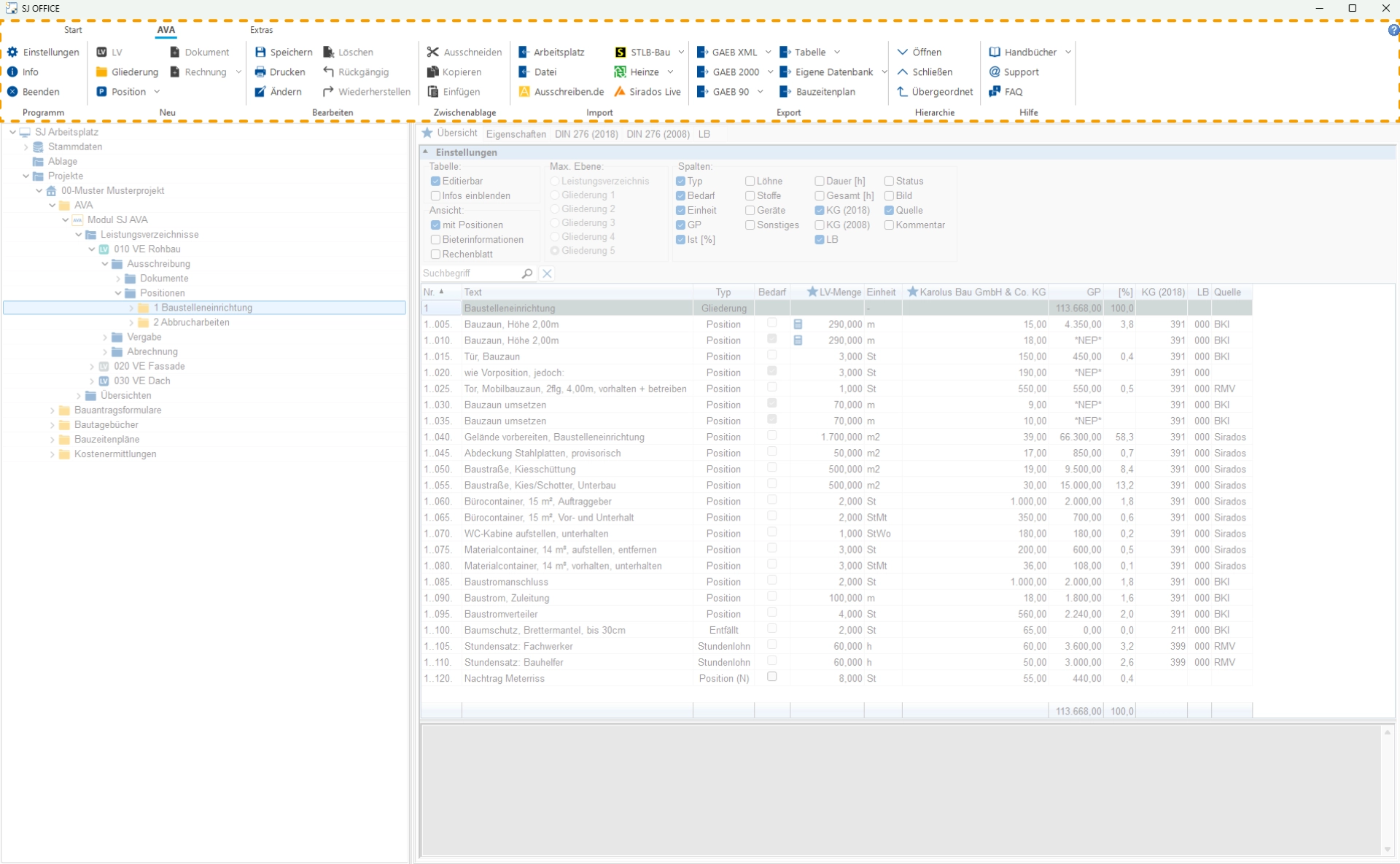1400x864 pixels.
Task: Clear the search with the X icon
Action: (547, 273)
